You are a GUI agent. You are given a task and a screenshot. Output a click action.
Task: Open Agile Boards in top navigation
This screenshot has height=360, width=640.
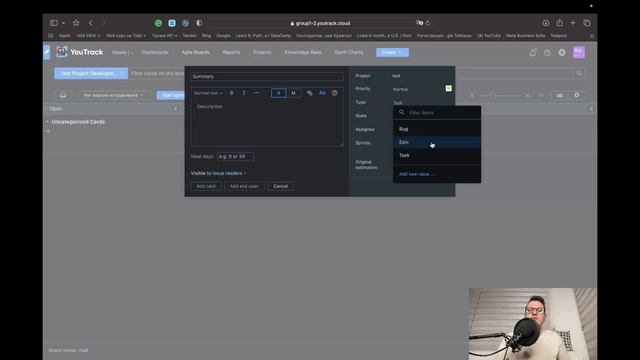(195, 52)
